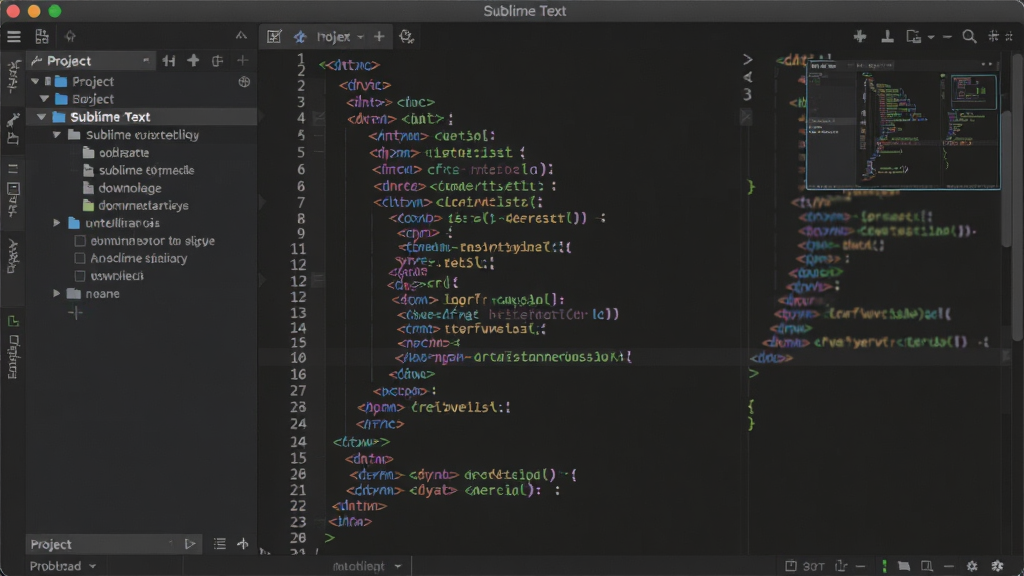Click the square icon before '30T' in status bar
Image resolution: width=1024 pixels, height=576 pixels.
[790, 566]
